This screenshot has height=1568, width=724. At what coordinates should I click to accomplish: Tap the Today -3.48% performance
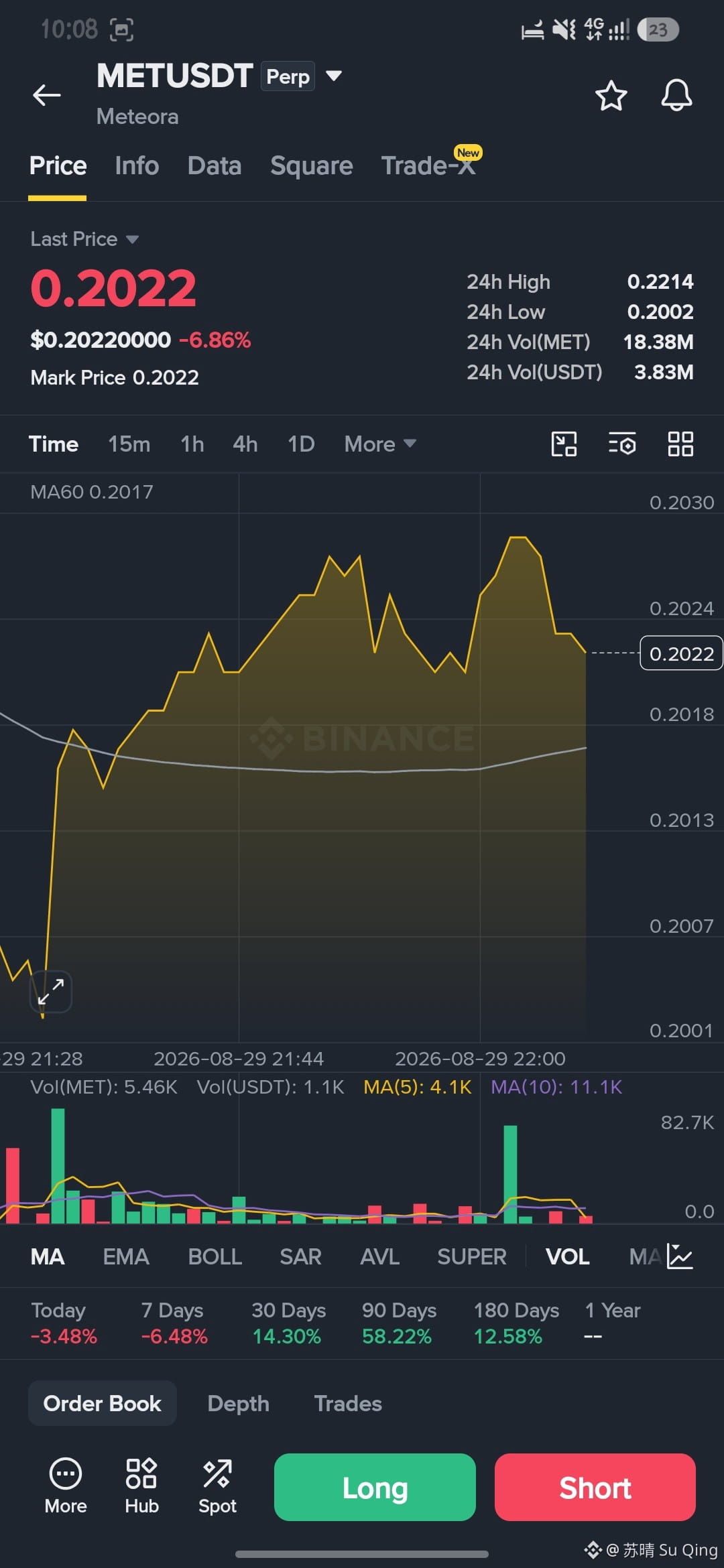[64, 1323]
